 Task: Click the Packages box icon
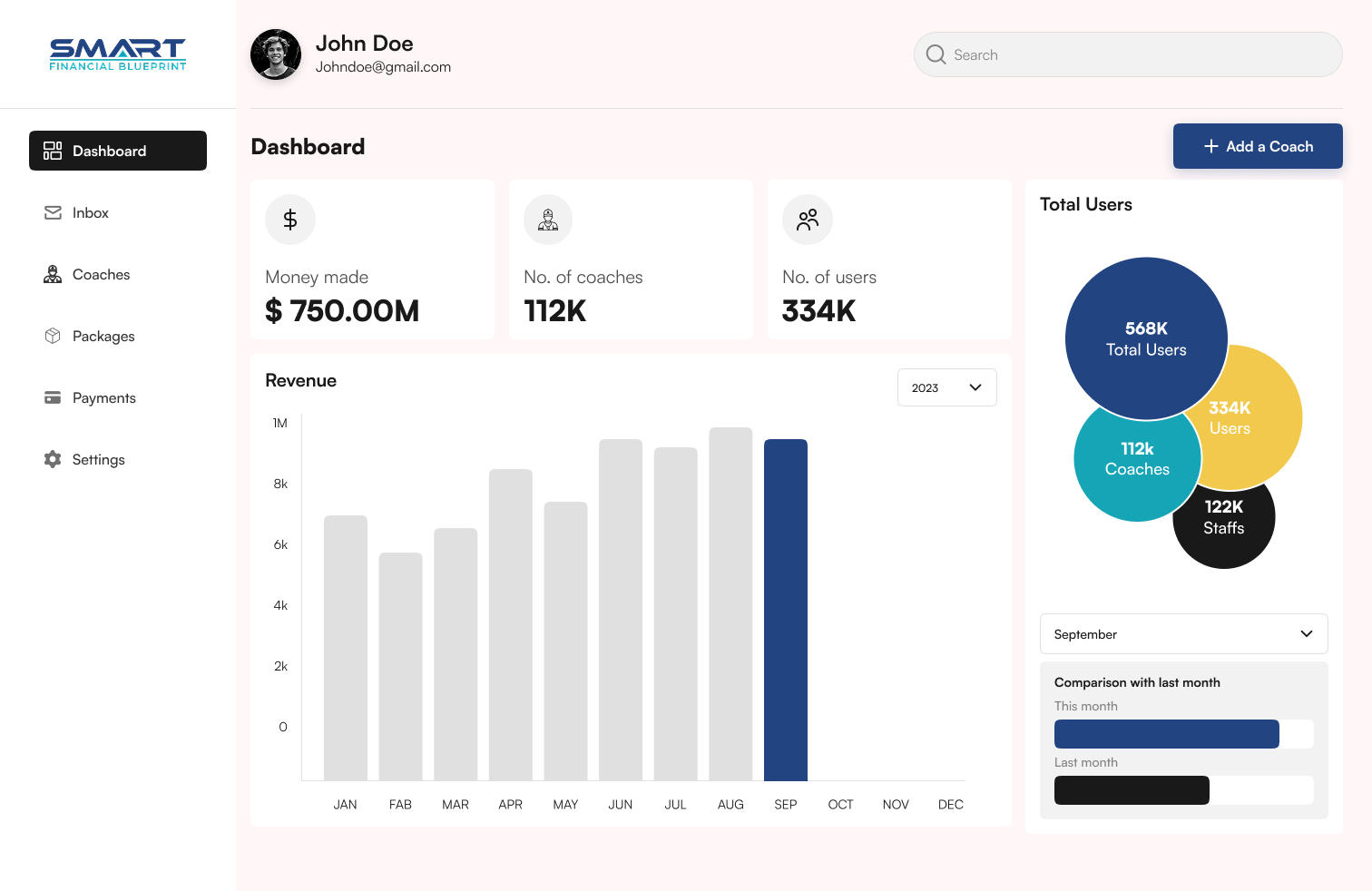click(53, 337)
